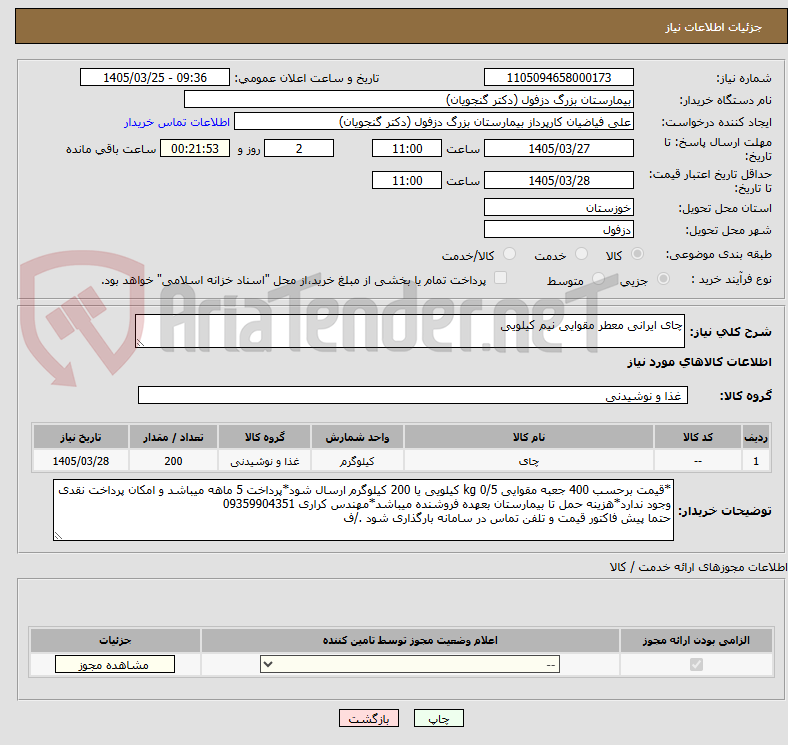The image size is (788, 745).
Task: Click the remaining time 00:21:53 field
Action: point(195,148)
